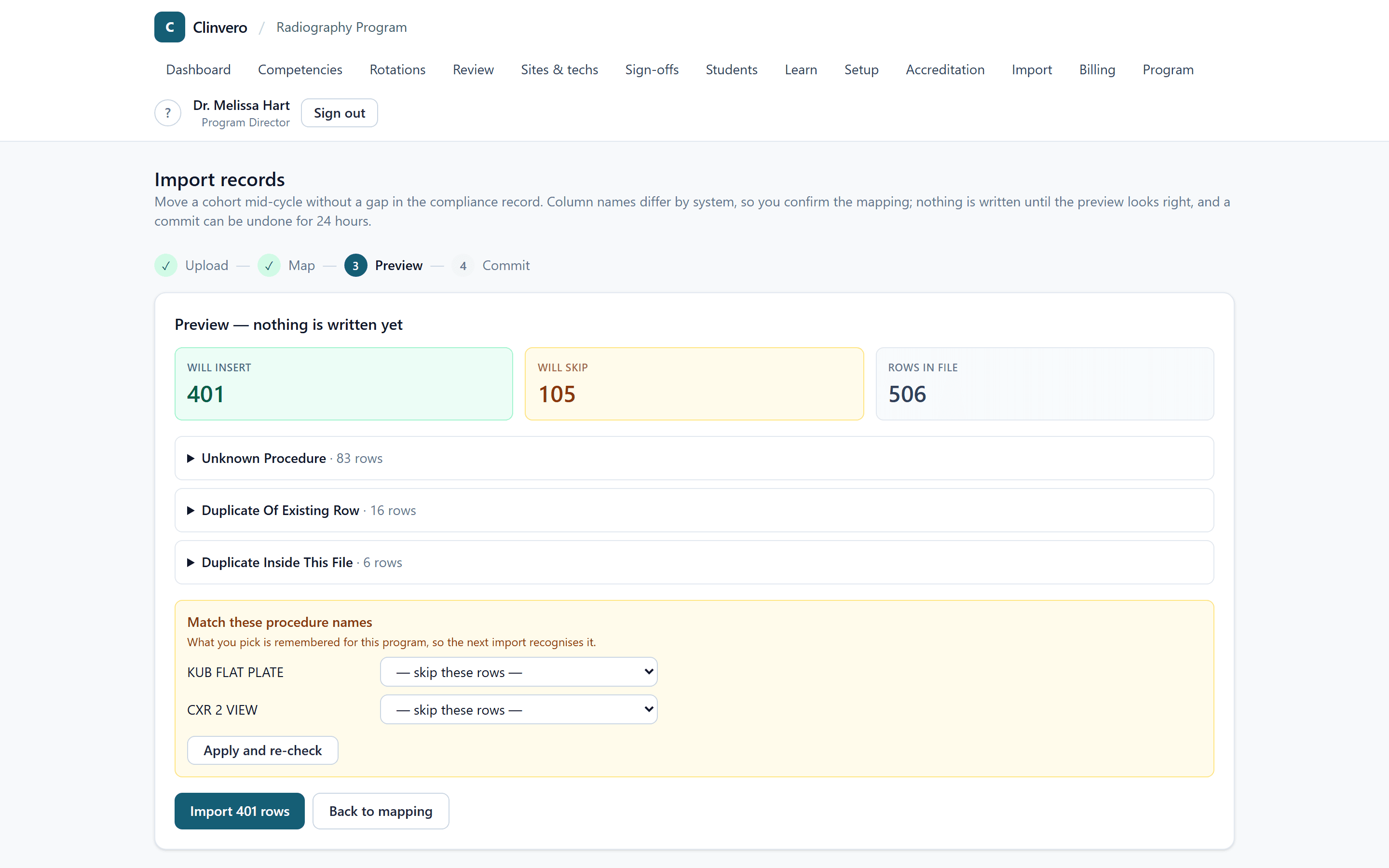Click the Clinvero brand name link
The height and width of the screenshot is (868, 1389).
coord(220,27)
